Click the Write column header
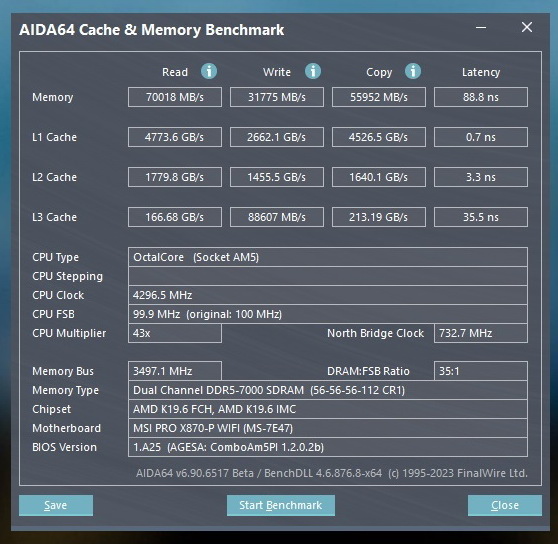Image resolution: width=558 pixels, height=544 pixels. [277, 72]
